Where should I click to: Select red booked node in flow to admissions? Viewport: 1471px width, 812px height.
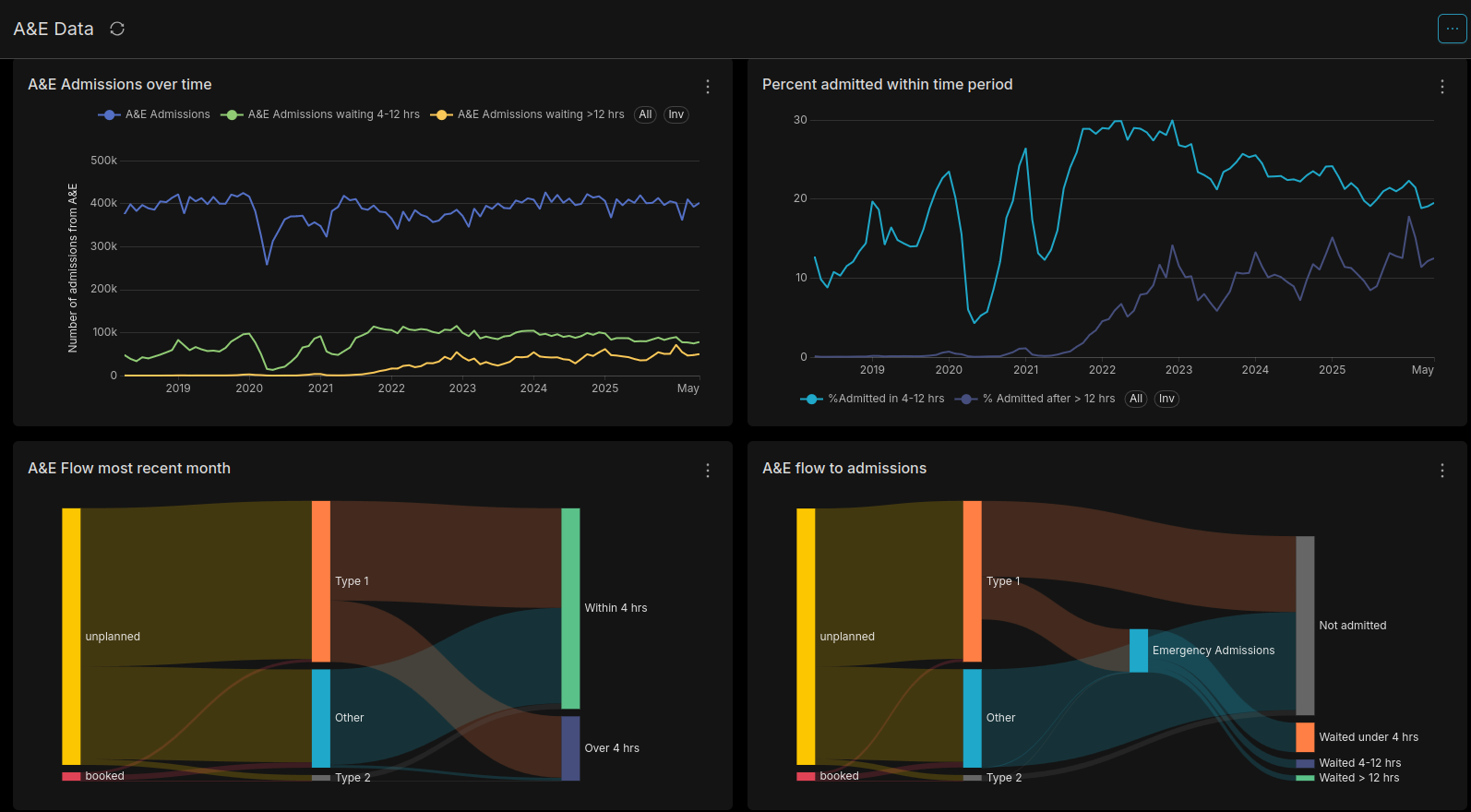pos(806,776)
